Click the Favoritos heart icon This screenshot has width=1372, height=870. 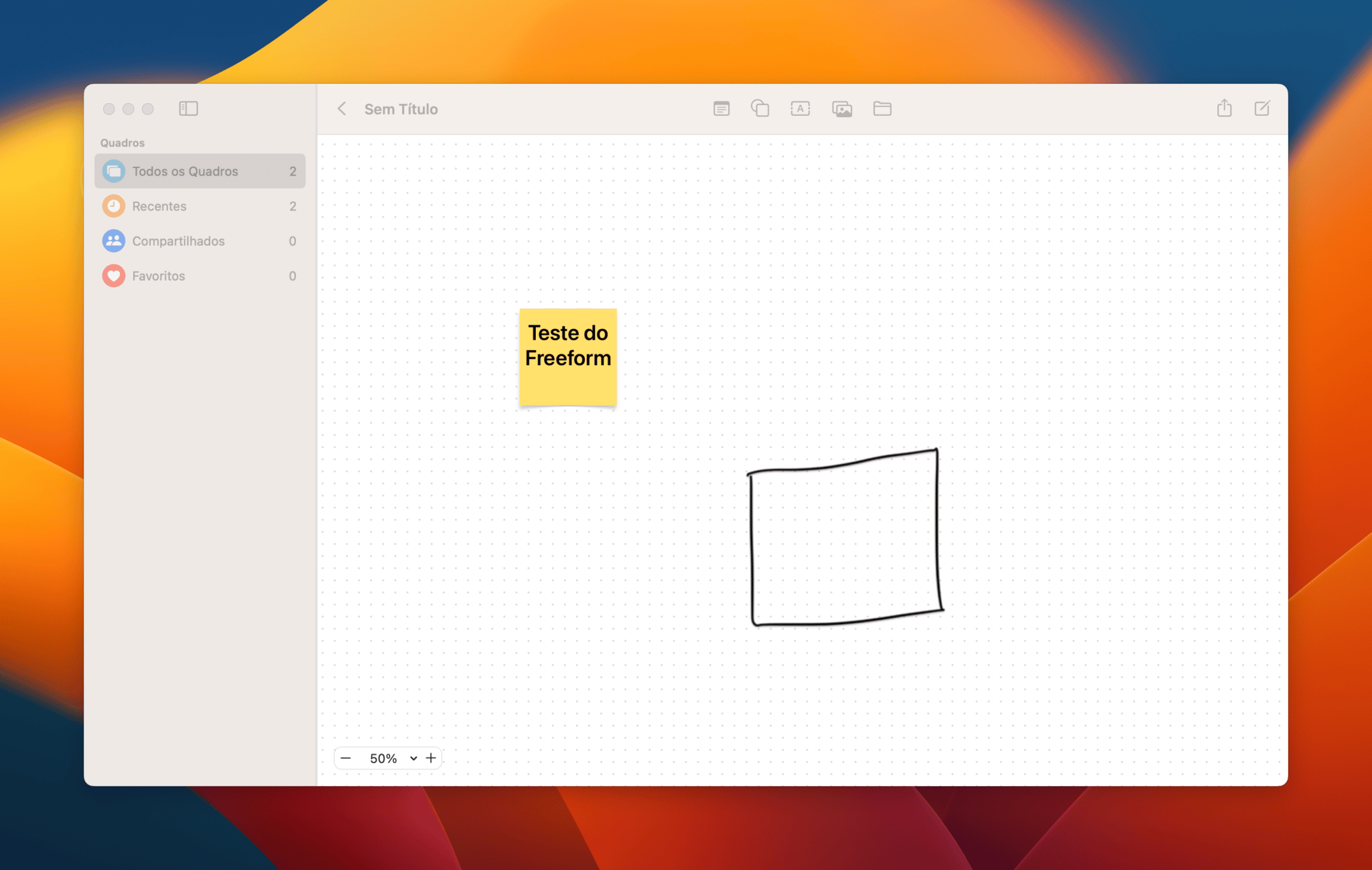tap(113, 276)
